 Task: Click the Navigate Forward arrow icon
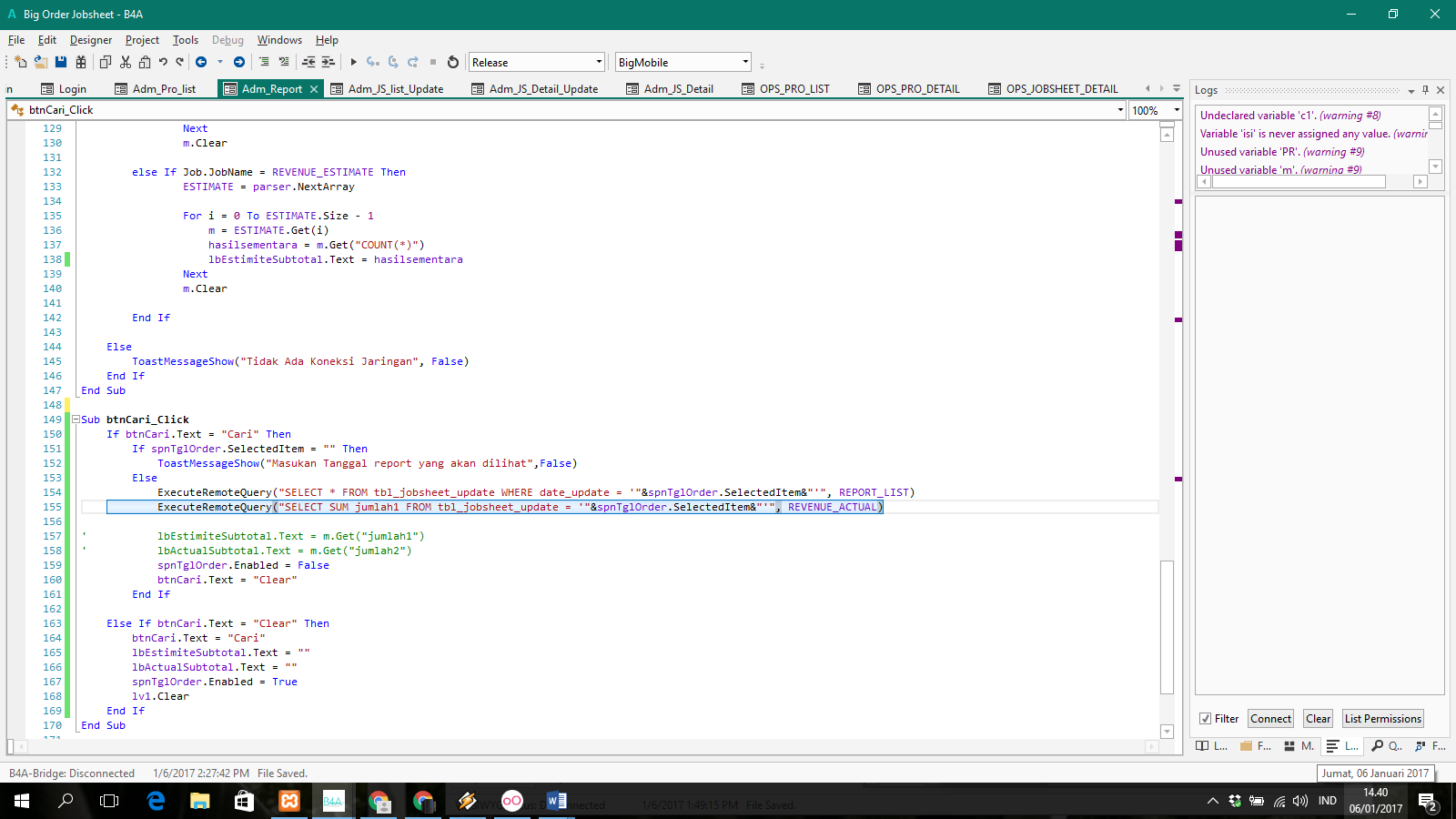[x=239, y=62]
